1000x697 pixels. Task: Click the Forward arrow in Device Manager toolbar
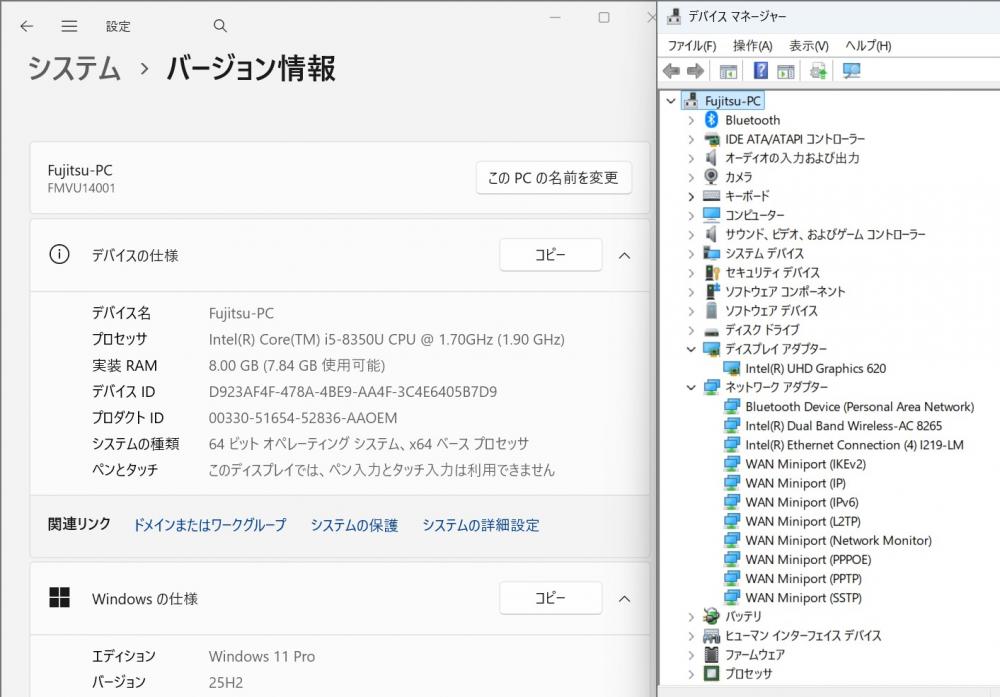(x=695, y=71)
